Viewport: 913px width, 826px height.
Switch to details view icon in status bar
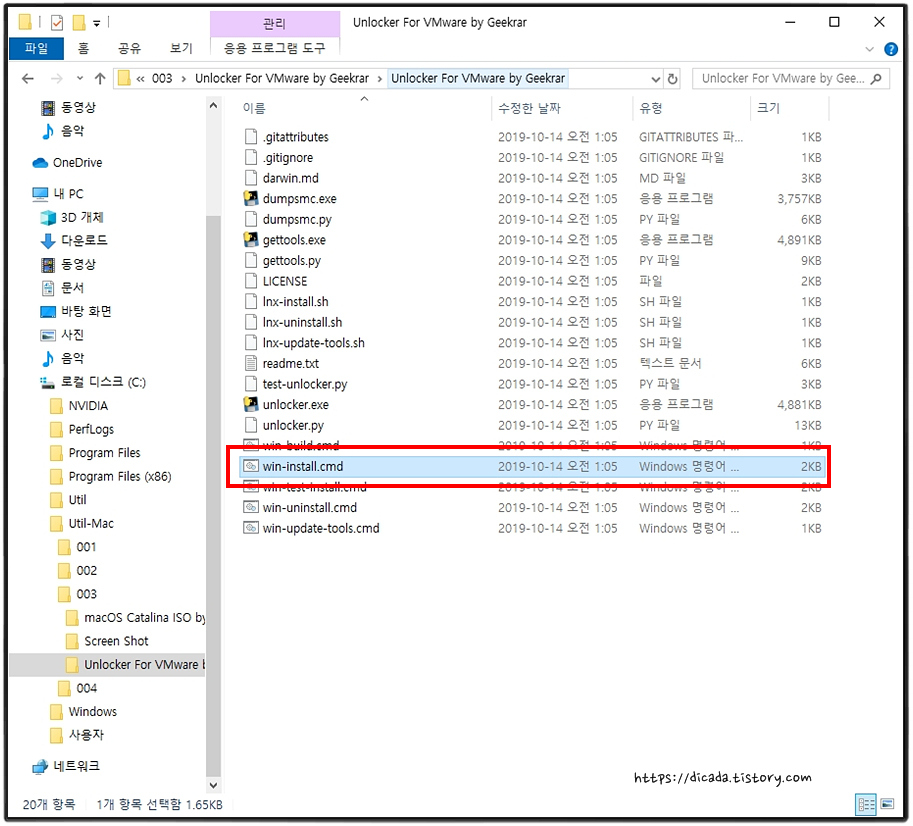point(866,805)
